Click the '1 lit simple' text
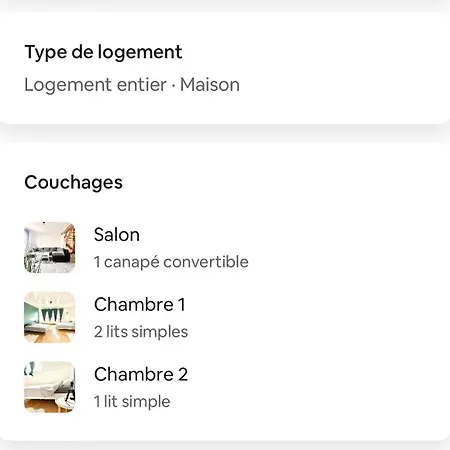 click(x=132, y=401)
